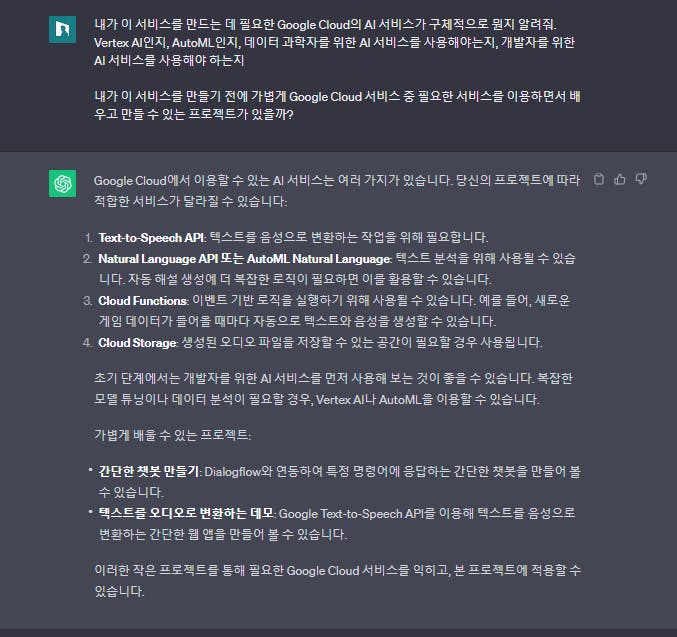Image resolution: width=677 pixels, height=637 pixels.
Task: Click the user's teal profile avatar
Action: (62, 29)
